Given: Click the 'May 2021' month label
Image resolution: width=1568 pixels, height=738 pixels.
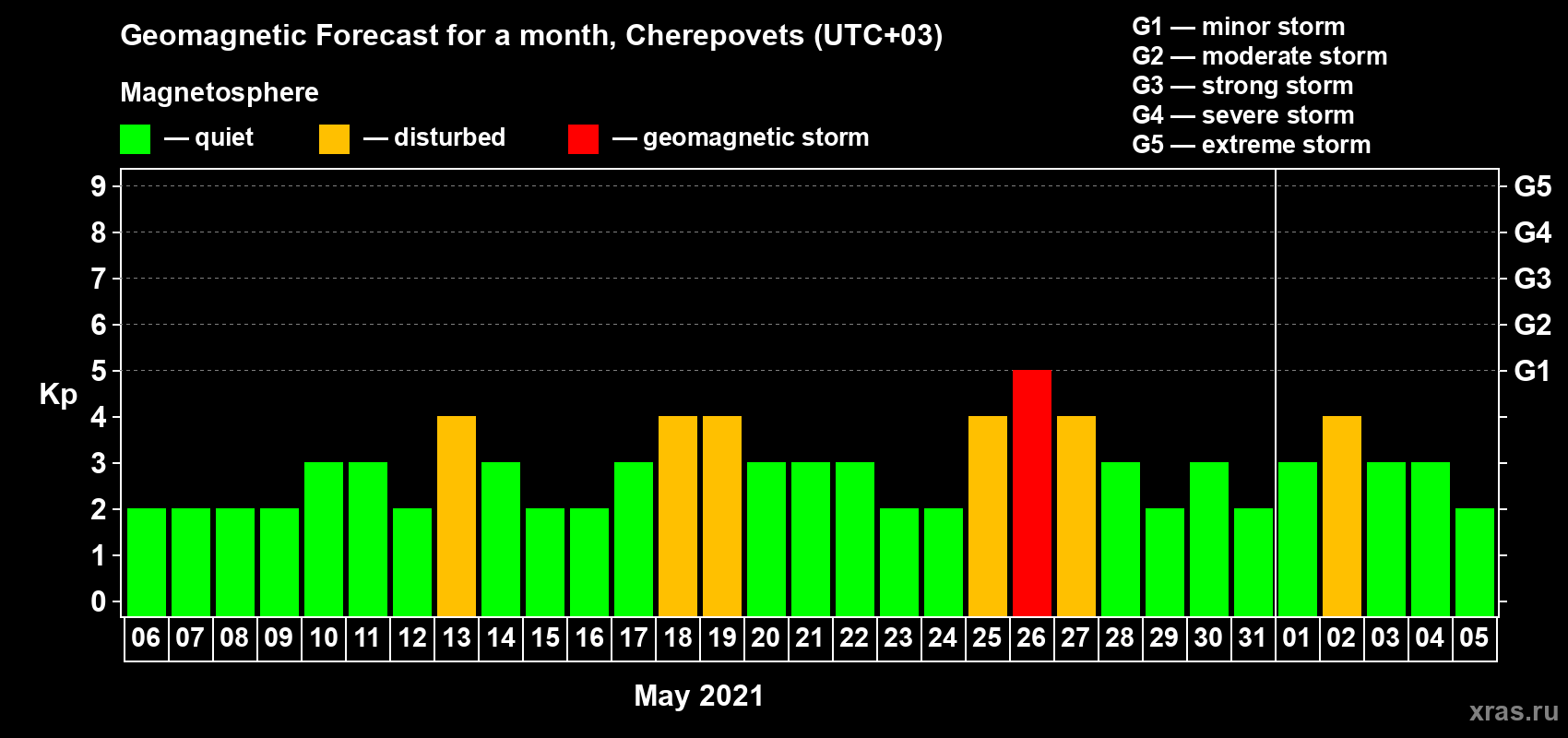Looking at the screenshot, I should (x=699, y=696).
